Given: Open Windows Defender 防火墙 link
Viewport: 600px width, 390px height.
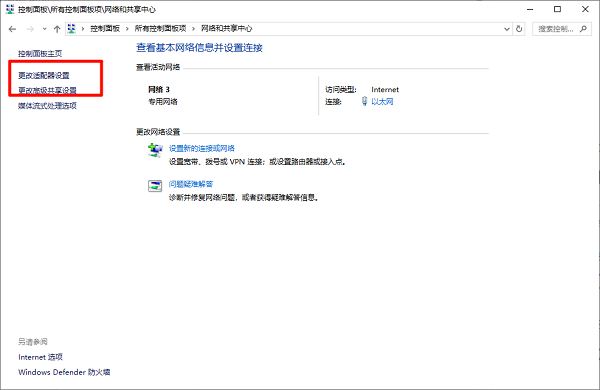Looking at the screenshot, I should (64, 372).
